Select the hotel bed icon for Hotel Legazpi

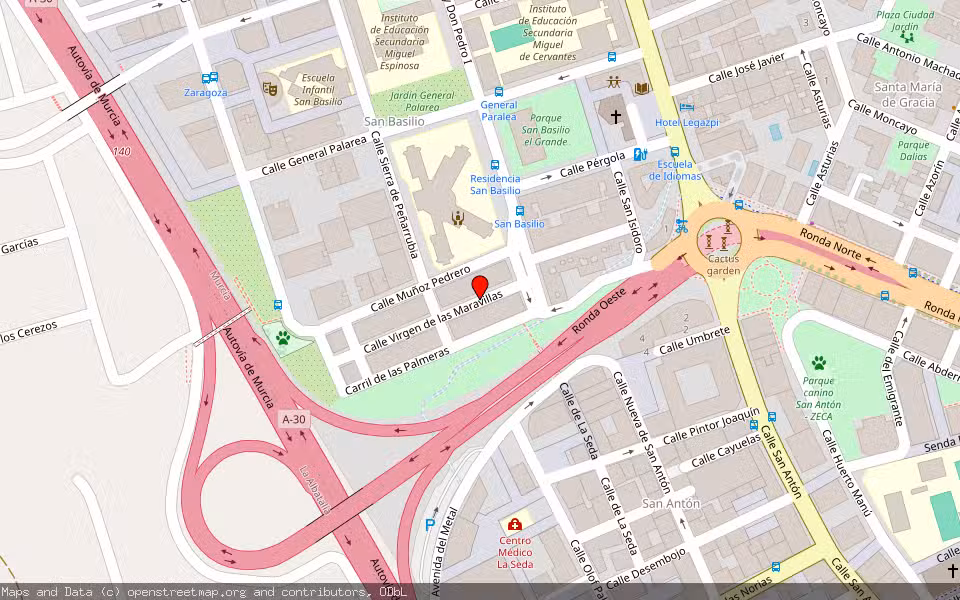pyautogui.click(x=687, y=107)
